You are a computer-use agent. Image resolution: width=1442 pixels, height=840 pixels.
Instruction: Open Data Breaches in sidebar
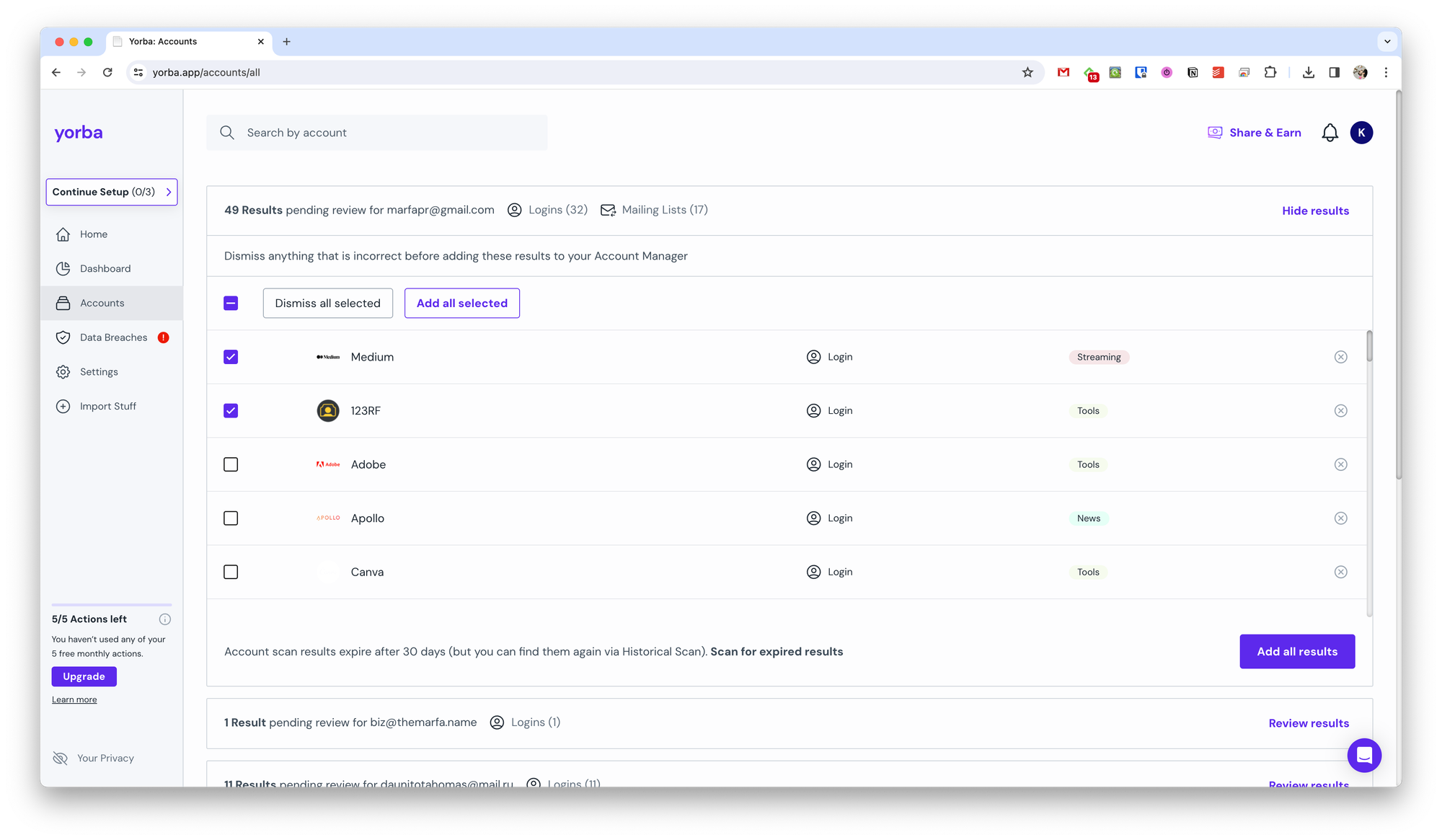pos(113,337)
